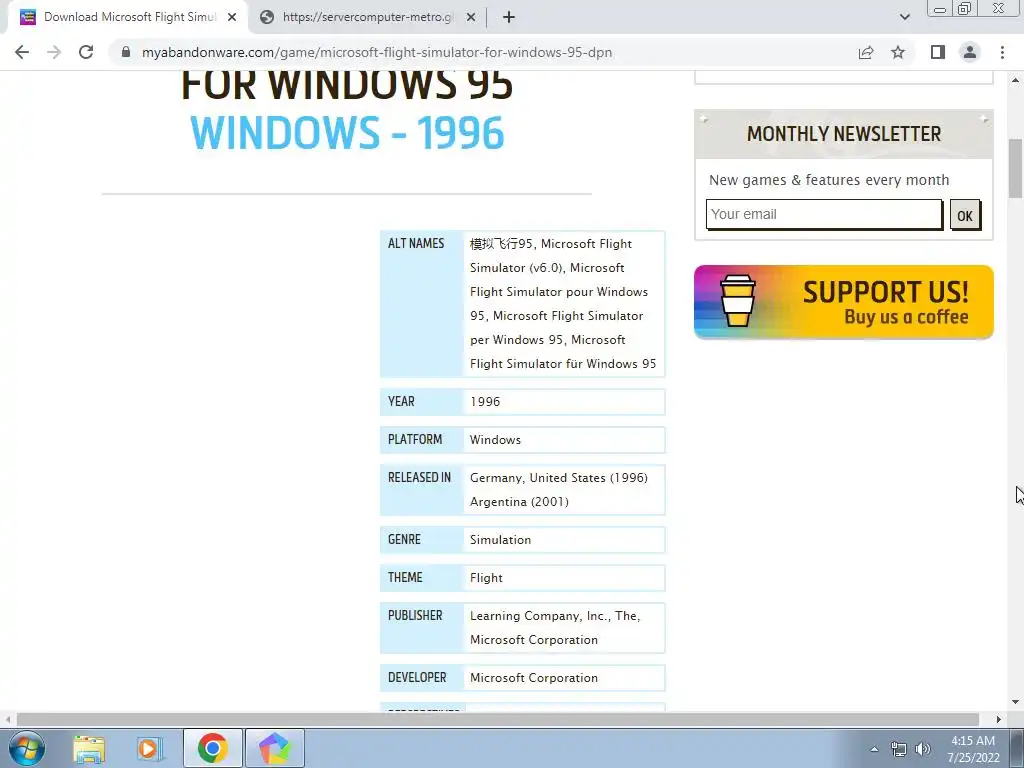
Task: Focus the Your email newsletter field
Action: click(824, 214)
